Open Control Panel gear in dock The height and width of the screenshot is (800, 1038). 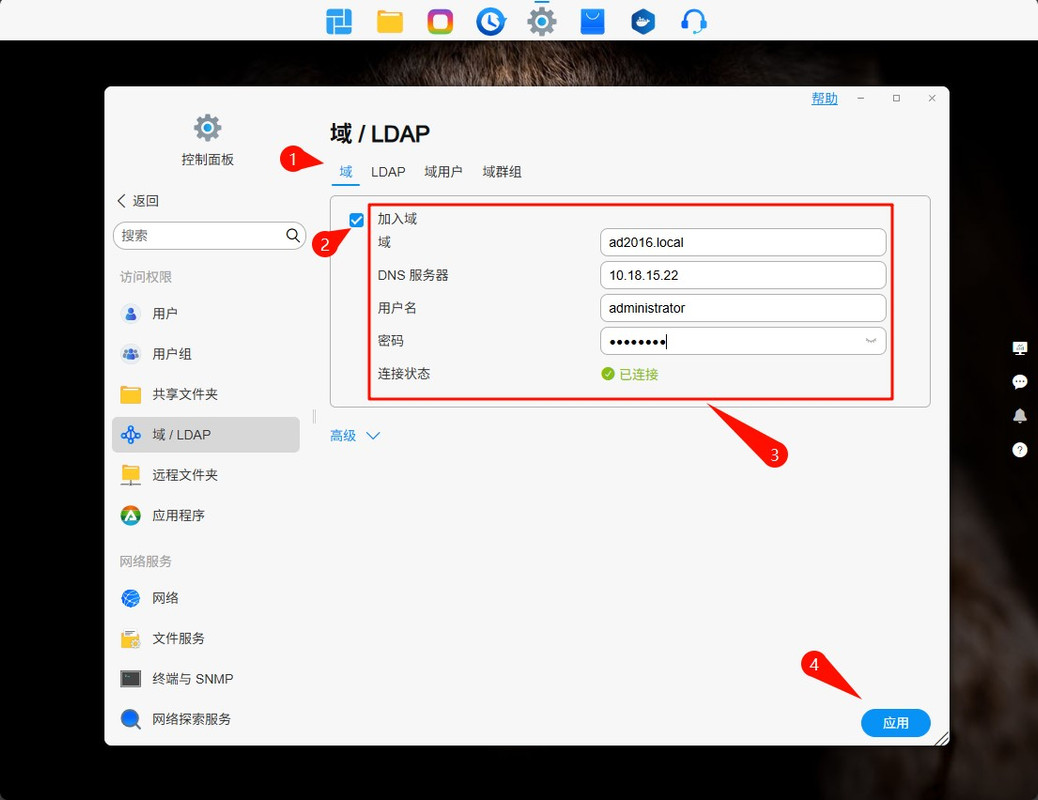click(x=542, y=22)
